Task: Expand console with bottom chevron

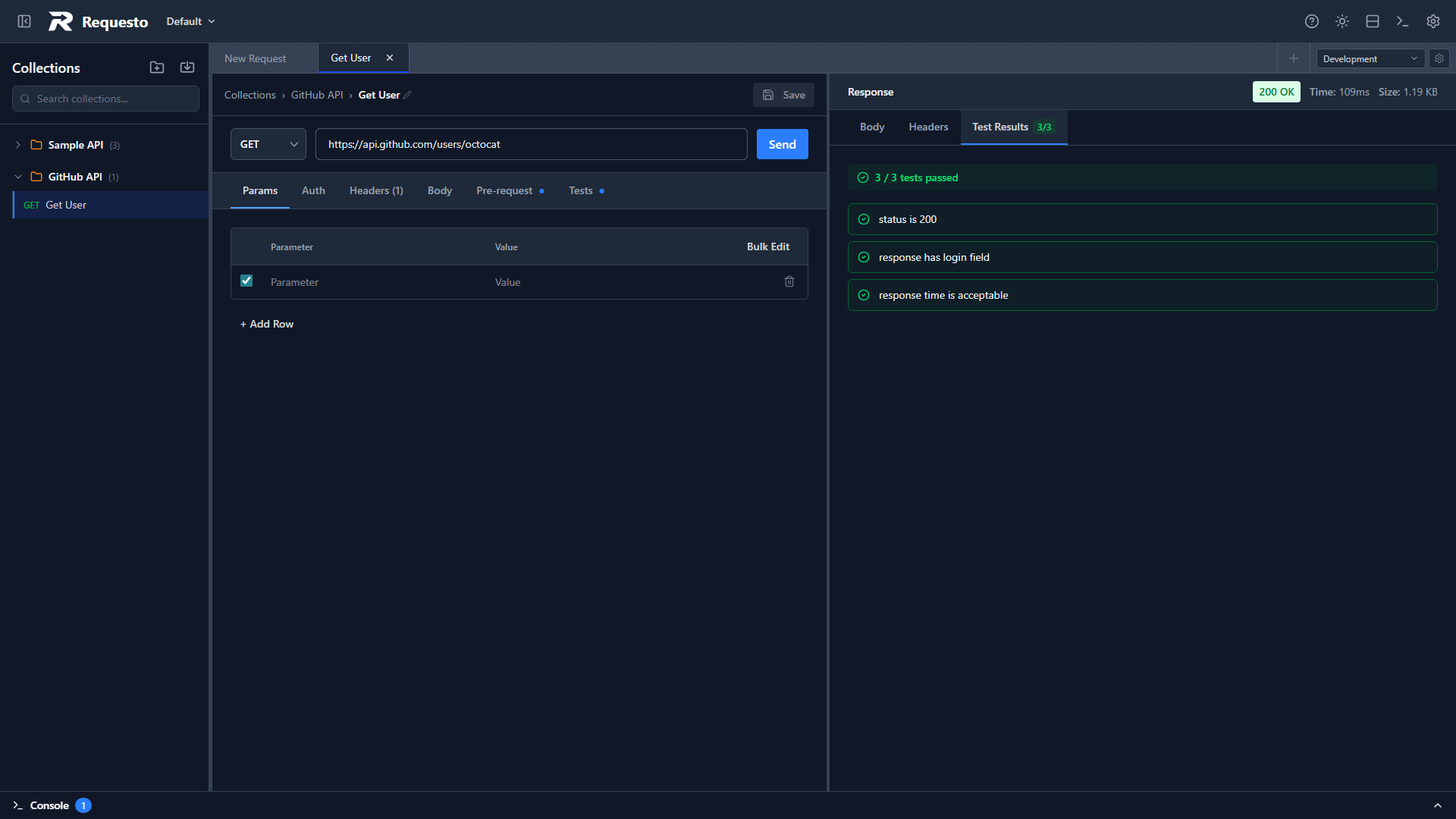Action: point(1438,805)
